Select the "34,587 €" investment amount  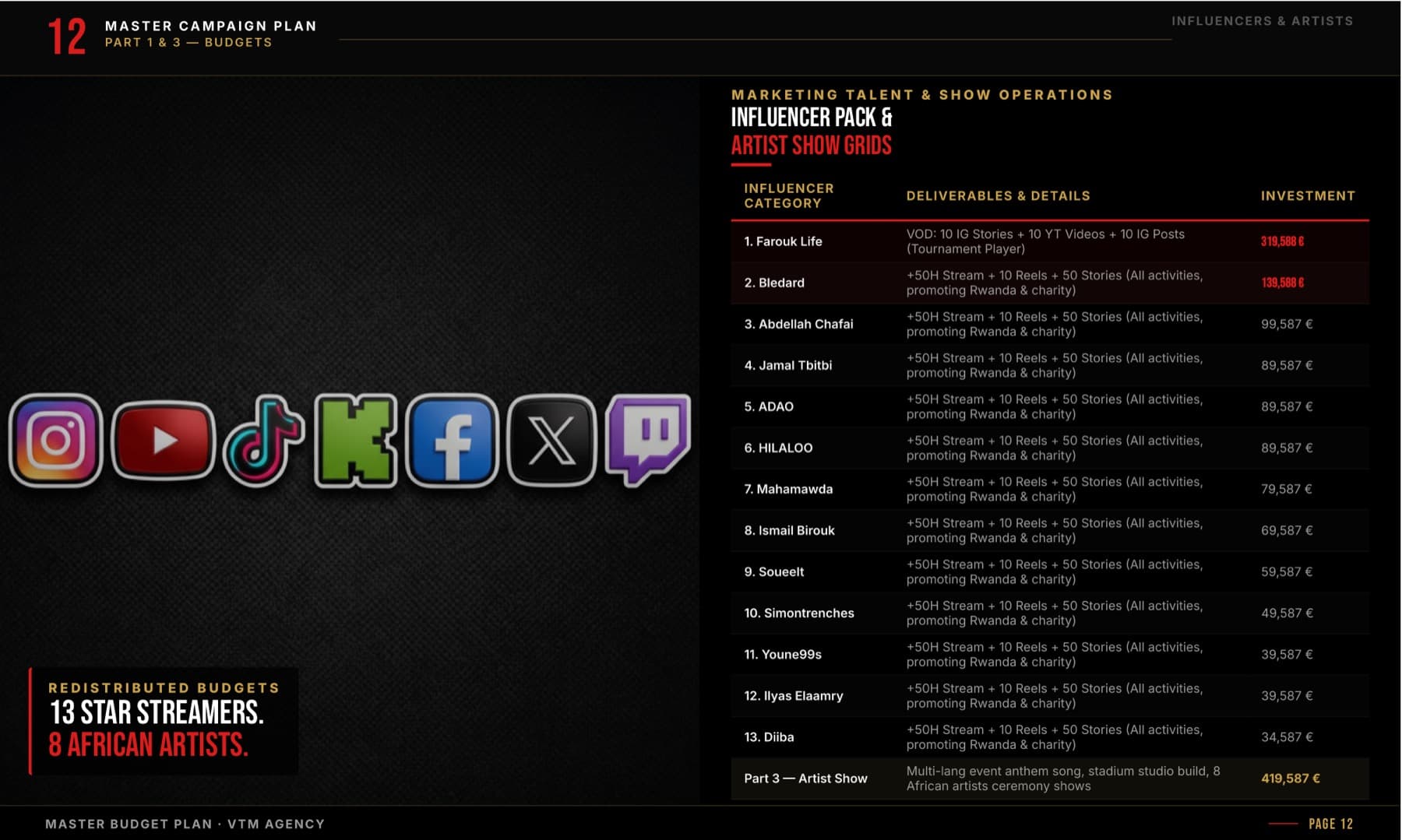(1287, 736)
